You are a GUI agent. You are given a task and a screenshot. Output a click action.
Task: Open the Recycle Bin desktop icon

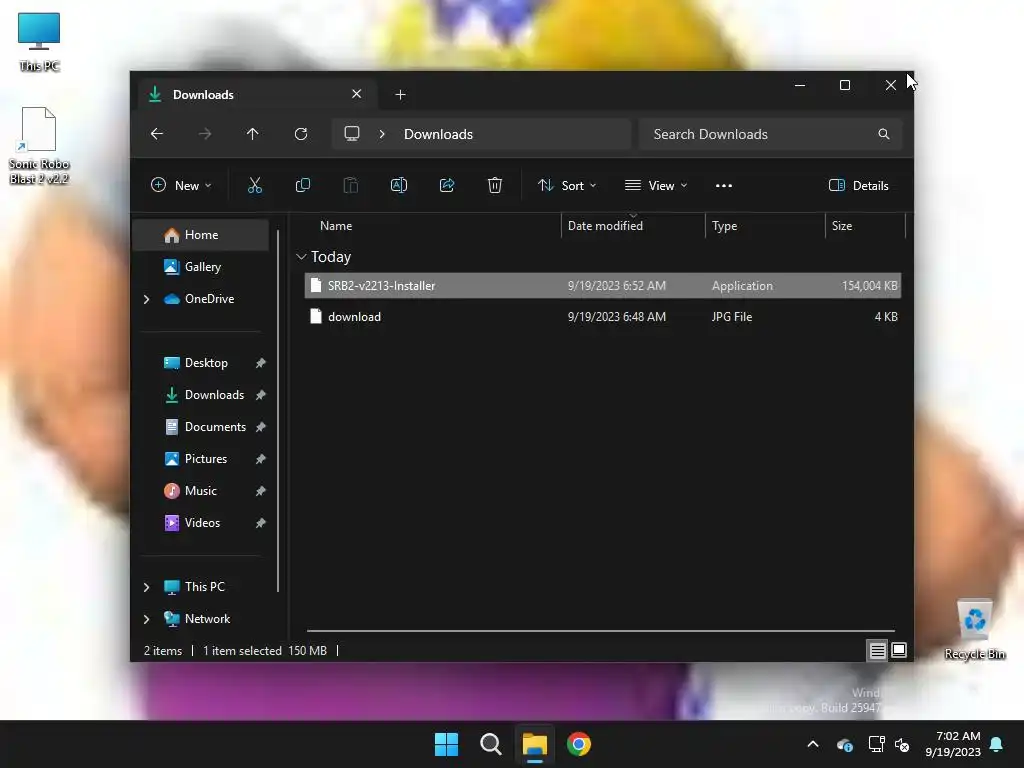coord(974,630)
